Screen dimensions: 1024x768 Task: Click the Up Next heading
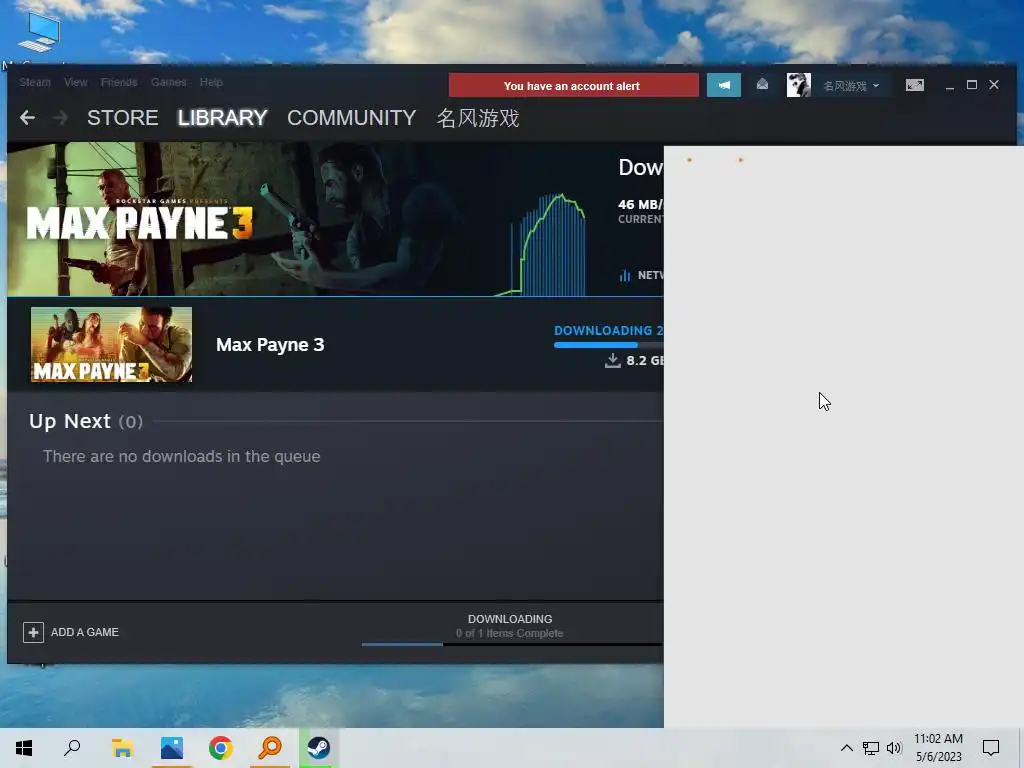[x=86, y=421]
